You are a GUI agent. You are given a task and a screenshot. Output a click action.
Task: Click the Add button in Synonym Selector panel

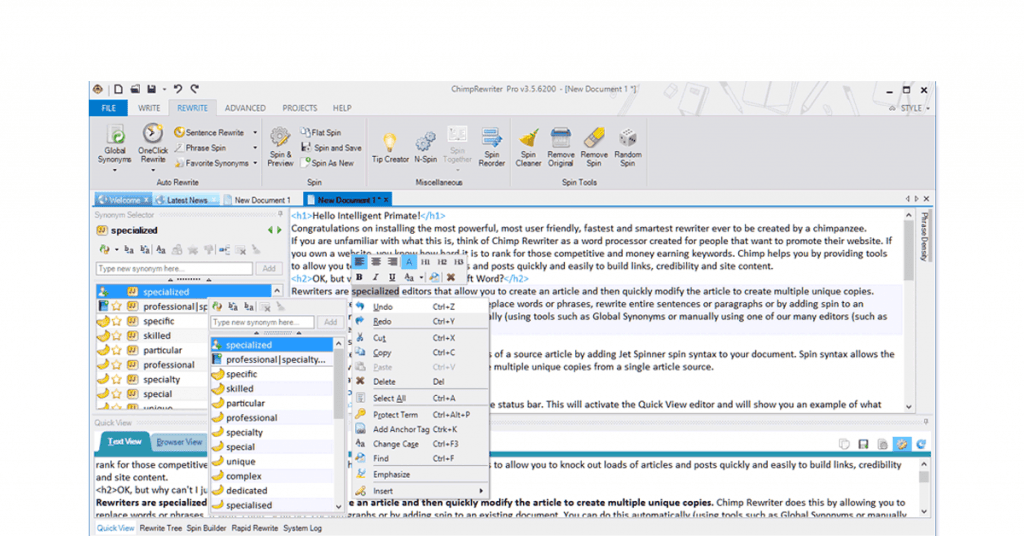269,268
